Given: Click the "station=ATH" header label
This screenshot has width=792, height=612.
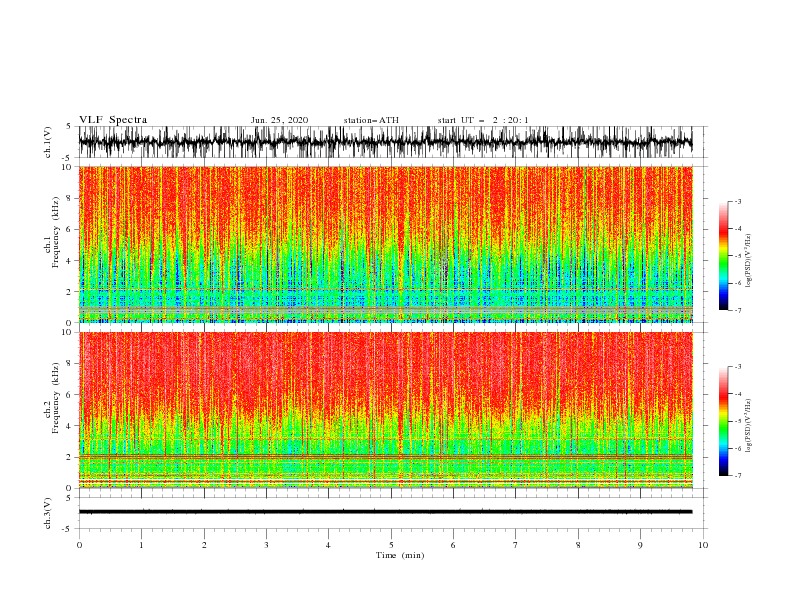Looking at the screenshot, I should 371,120.
